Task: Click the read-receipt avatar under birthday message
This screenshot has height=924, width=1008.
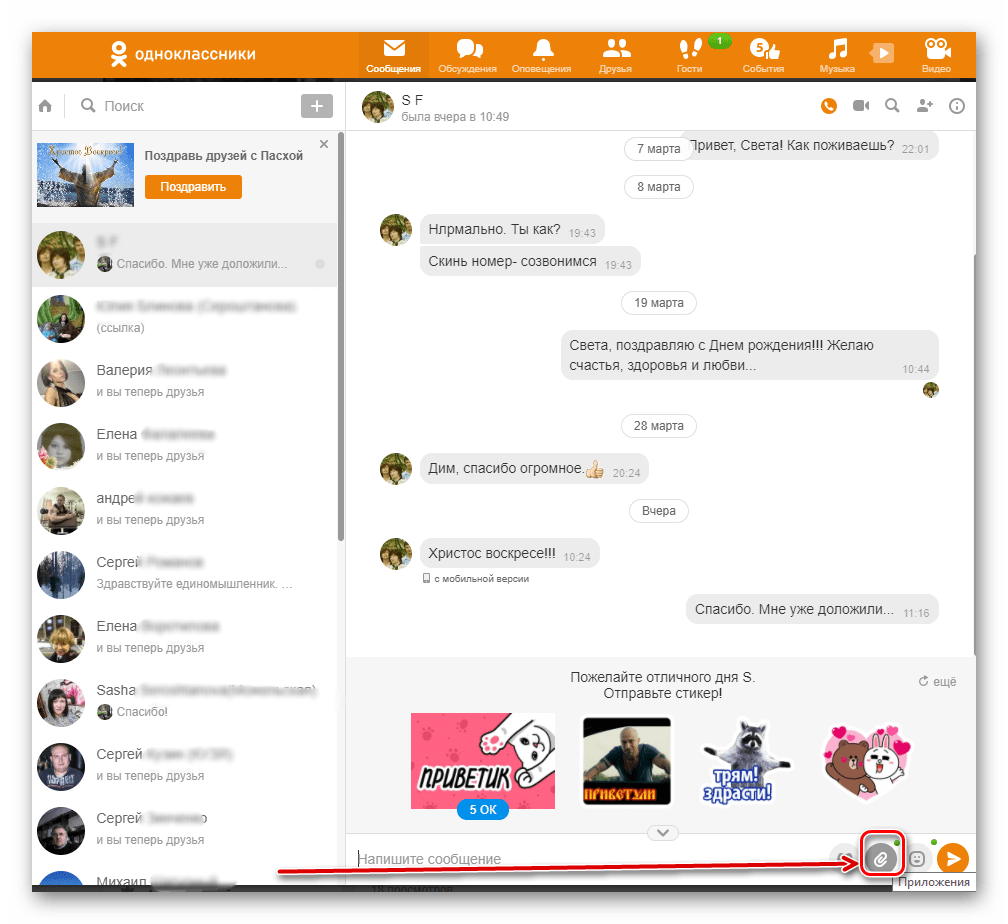Action: (930, 390)
